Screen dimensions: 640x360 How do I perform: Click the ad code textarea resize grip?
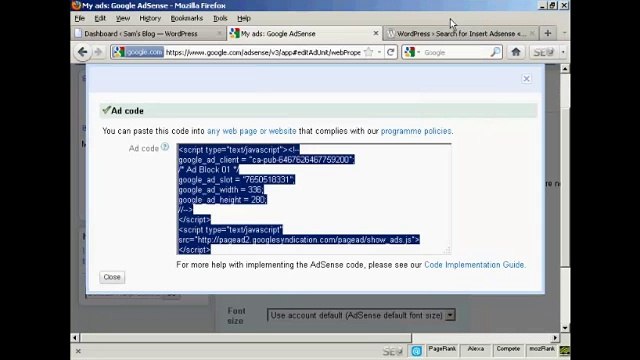coord(447,251)
